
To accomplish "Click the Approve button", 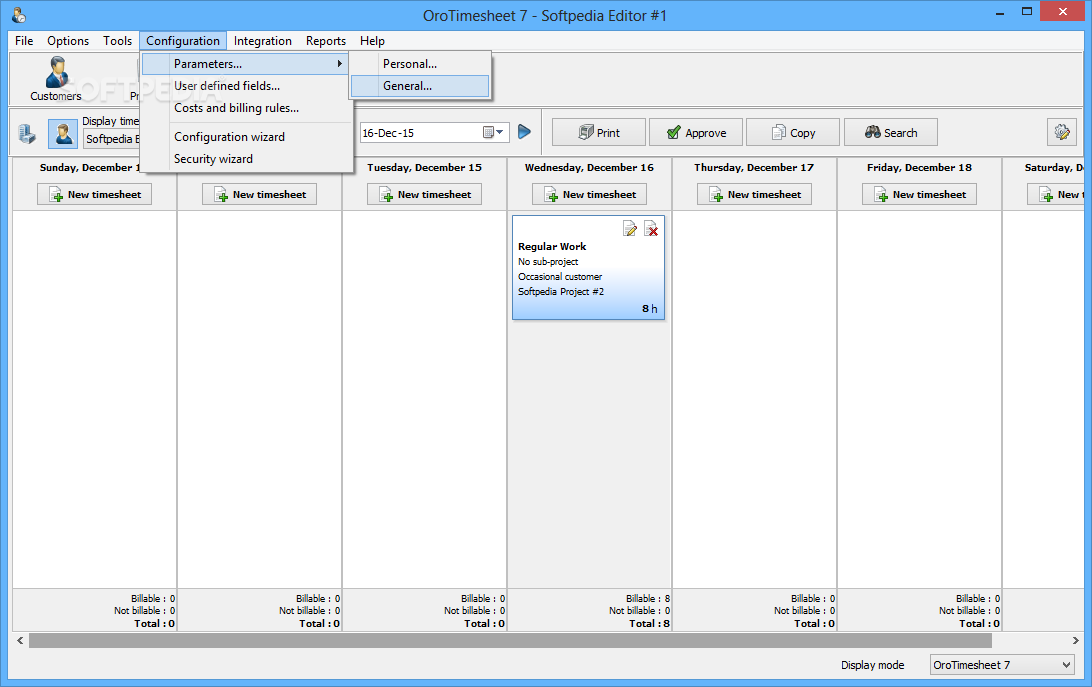I will (696, 132).
